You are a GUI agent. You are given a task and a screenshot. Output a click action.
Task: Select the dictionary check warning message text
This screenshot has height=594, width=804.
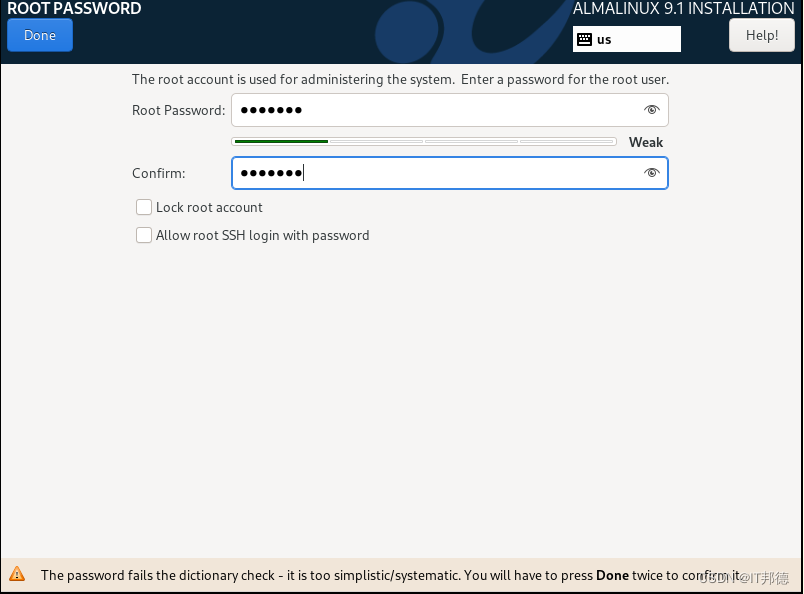tap(391, 576)
